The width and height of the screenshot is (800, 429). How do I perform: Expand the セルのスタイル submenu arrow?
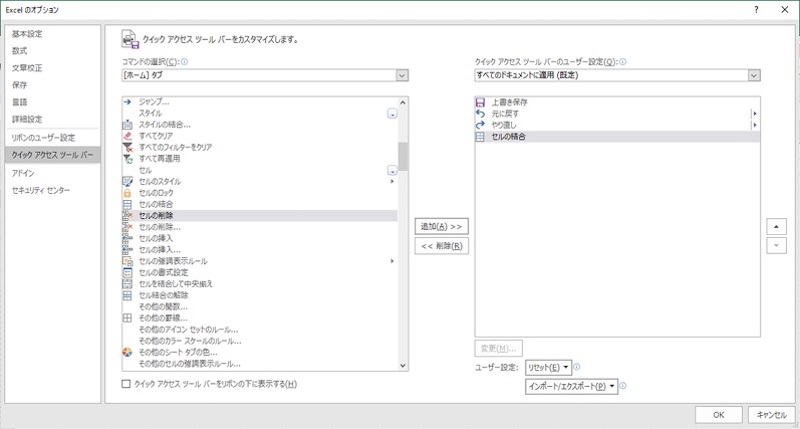(x=392, y=182)
